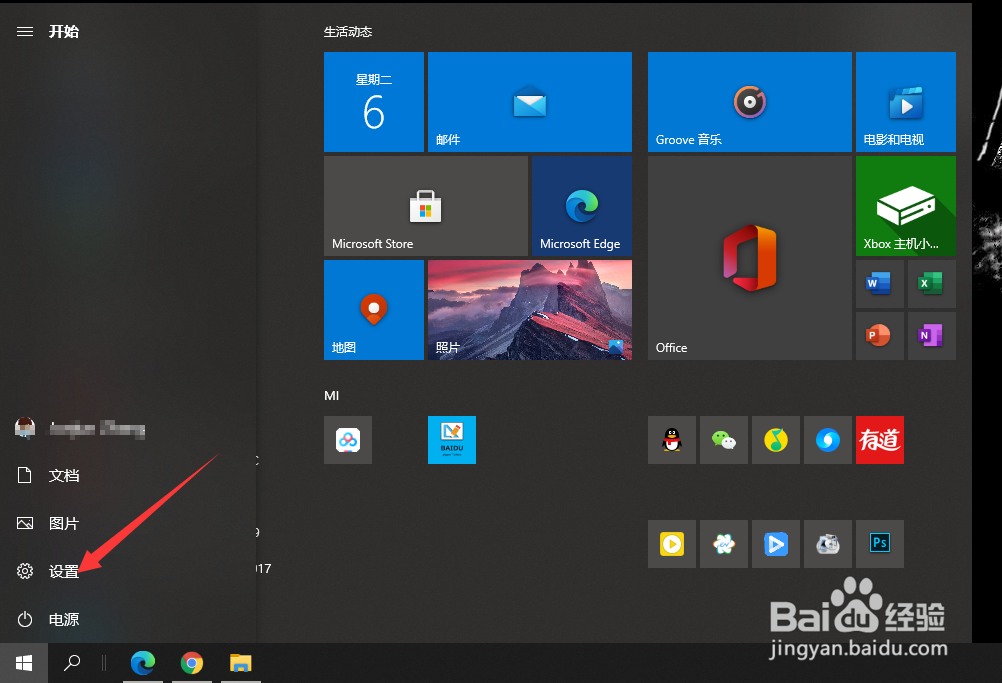Open the 电影和电视 tile

(906, 102)
